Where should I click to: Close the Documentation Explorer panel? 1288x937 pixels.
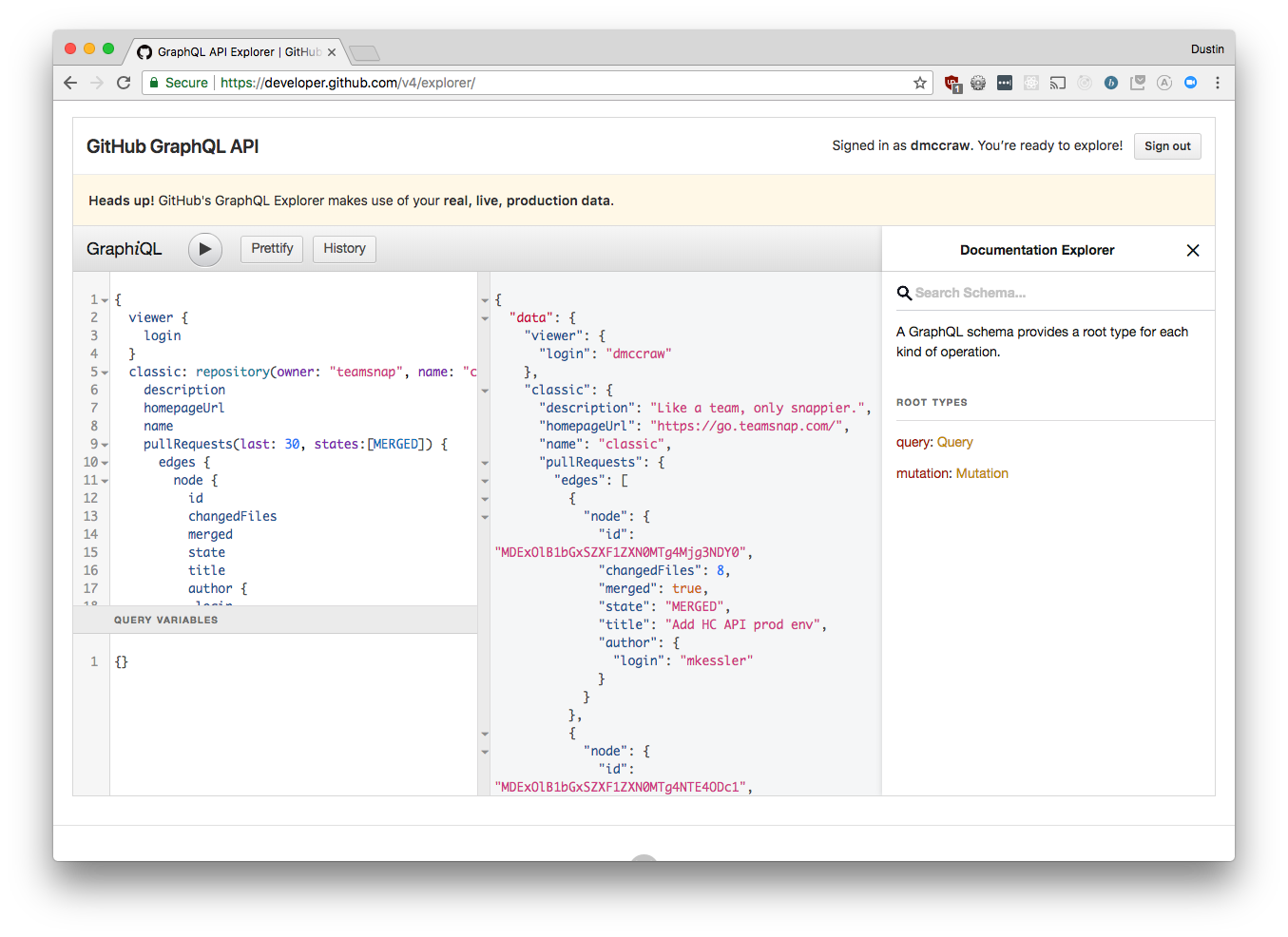point(1193,250)
